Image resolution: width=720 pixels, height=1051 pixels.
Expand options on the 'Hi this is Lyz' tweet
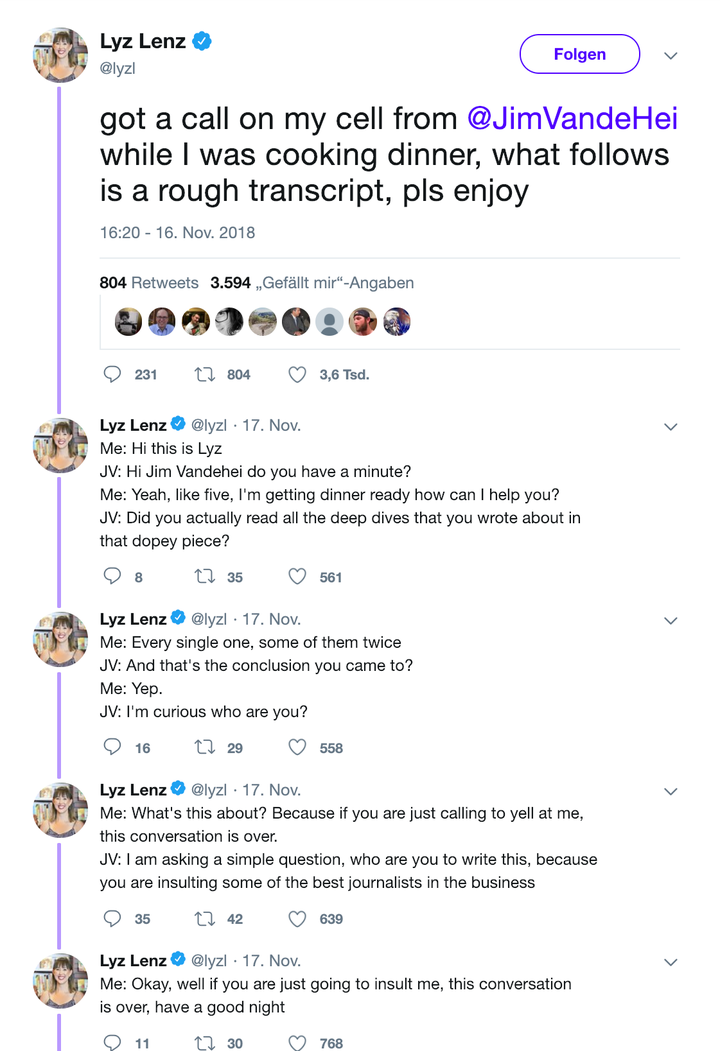point(670,427)
